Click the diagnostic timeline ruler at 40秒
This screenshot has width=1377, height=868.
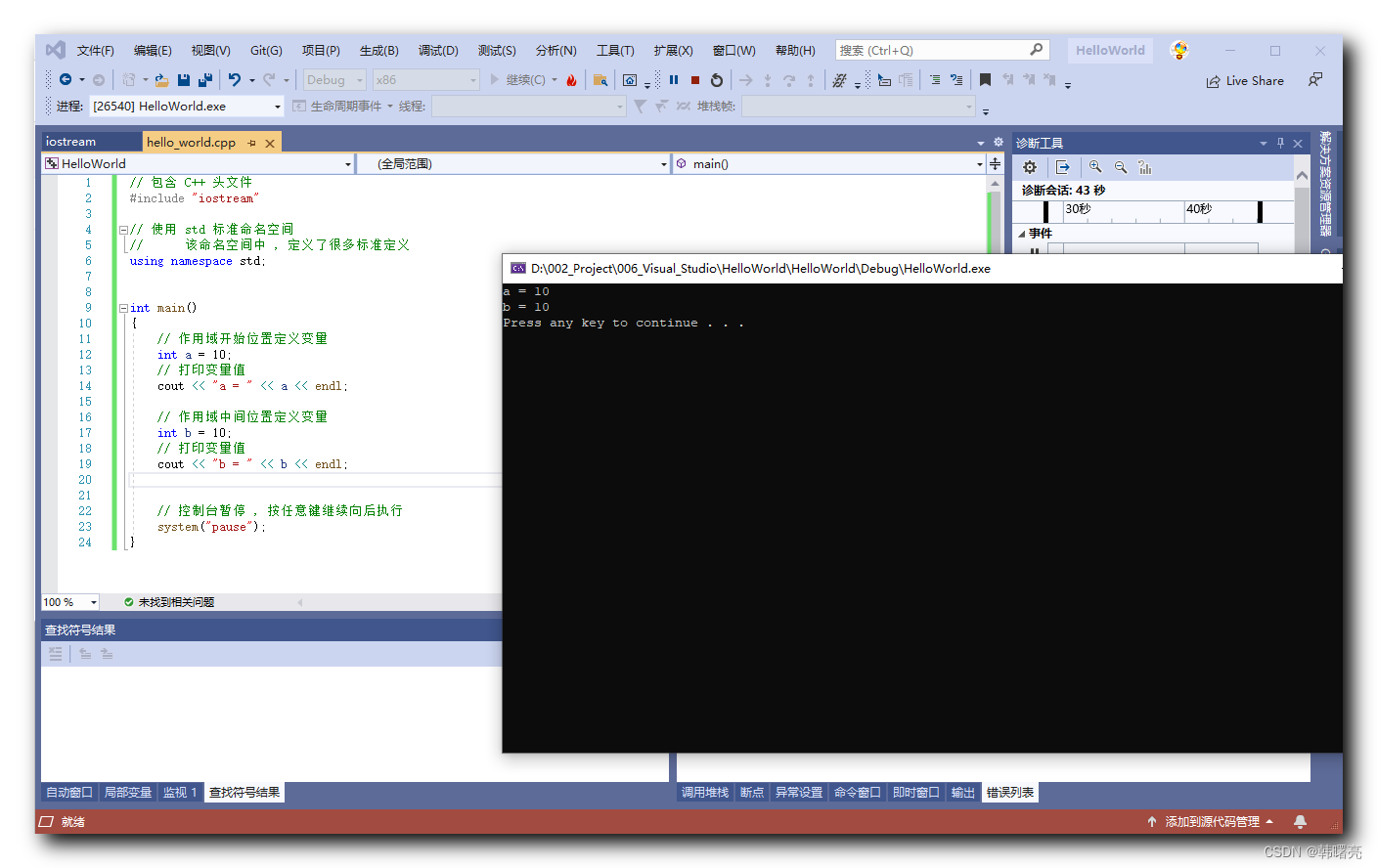[1199, 209]
